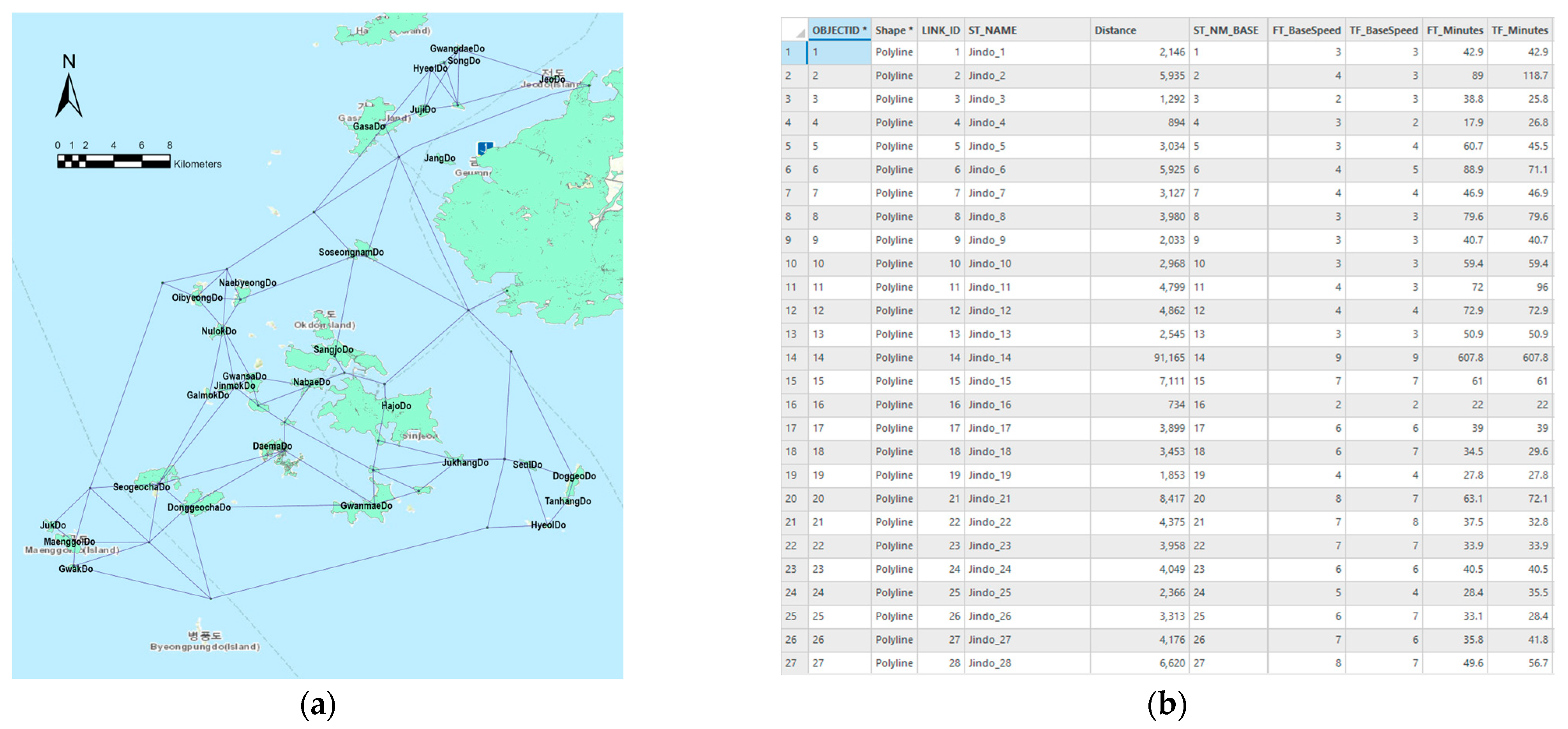Click the 91,165 distance cell
Viewport: 1568px width, 729px height.
[x=1169, y=358]
